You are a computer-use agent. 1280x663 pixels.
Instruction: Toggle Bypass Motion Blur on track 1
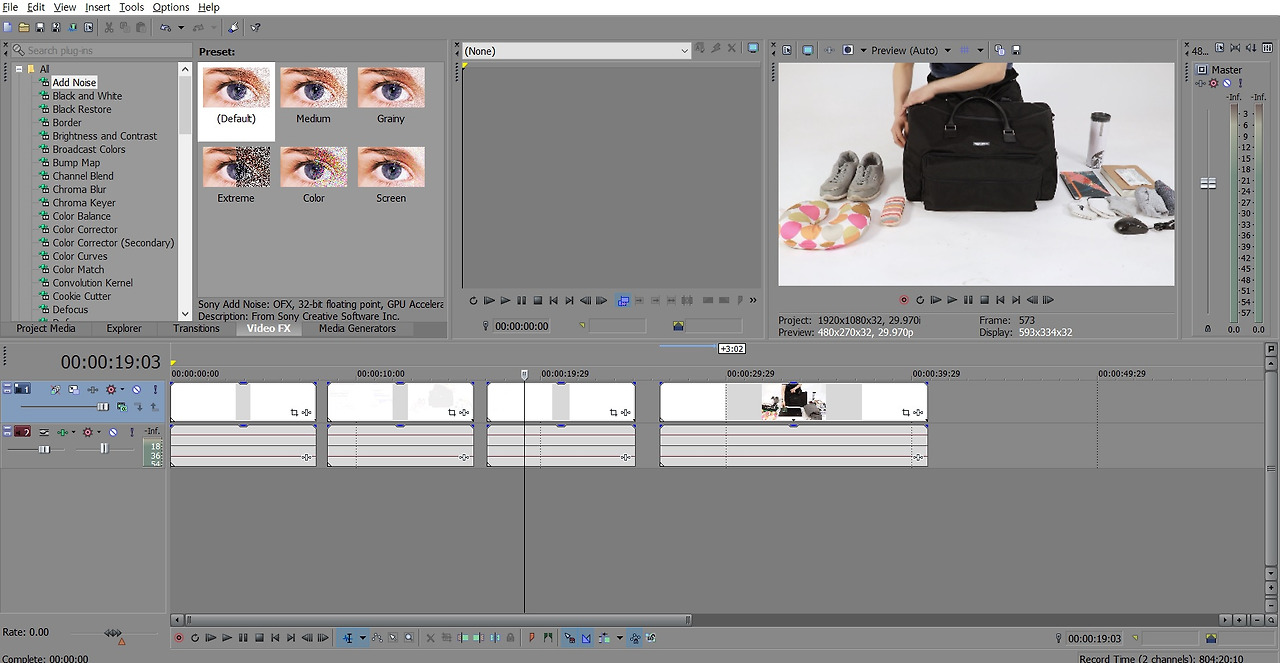[x=55, y=390]
